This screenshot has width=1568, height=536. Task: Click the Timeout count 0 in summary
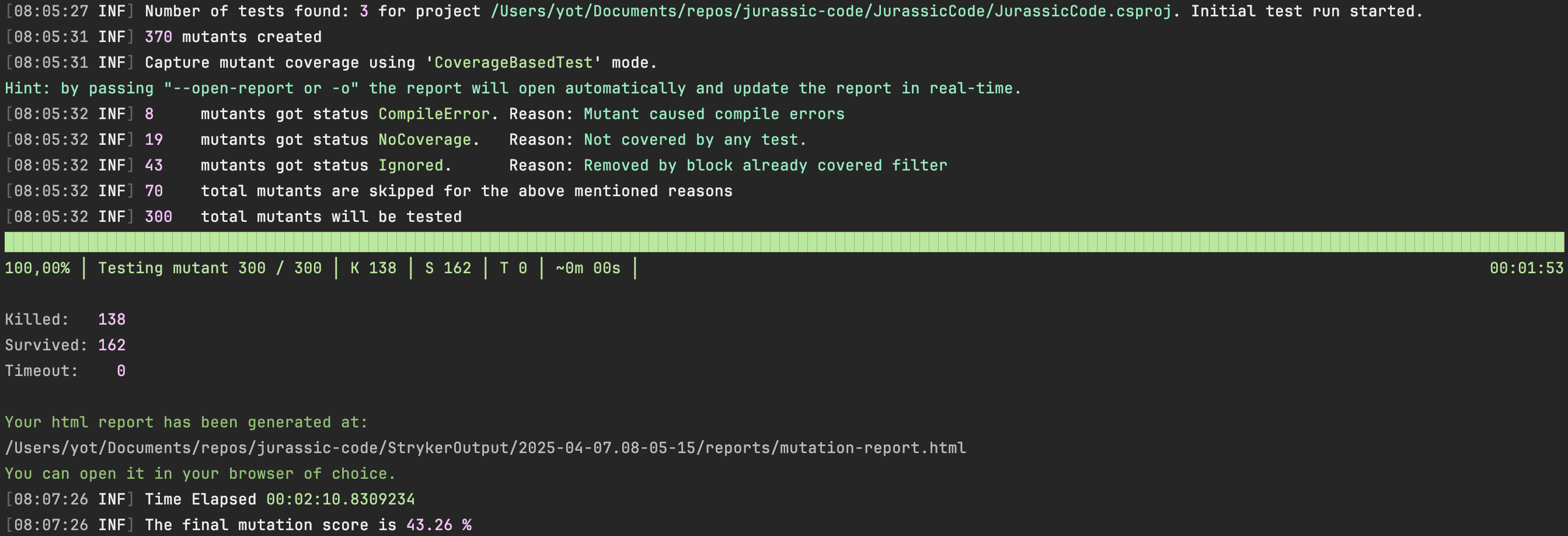(x=121, y=370)
